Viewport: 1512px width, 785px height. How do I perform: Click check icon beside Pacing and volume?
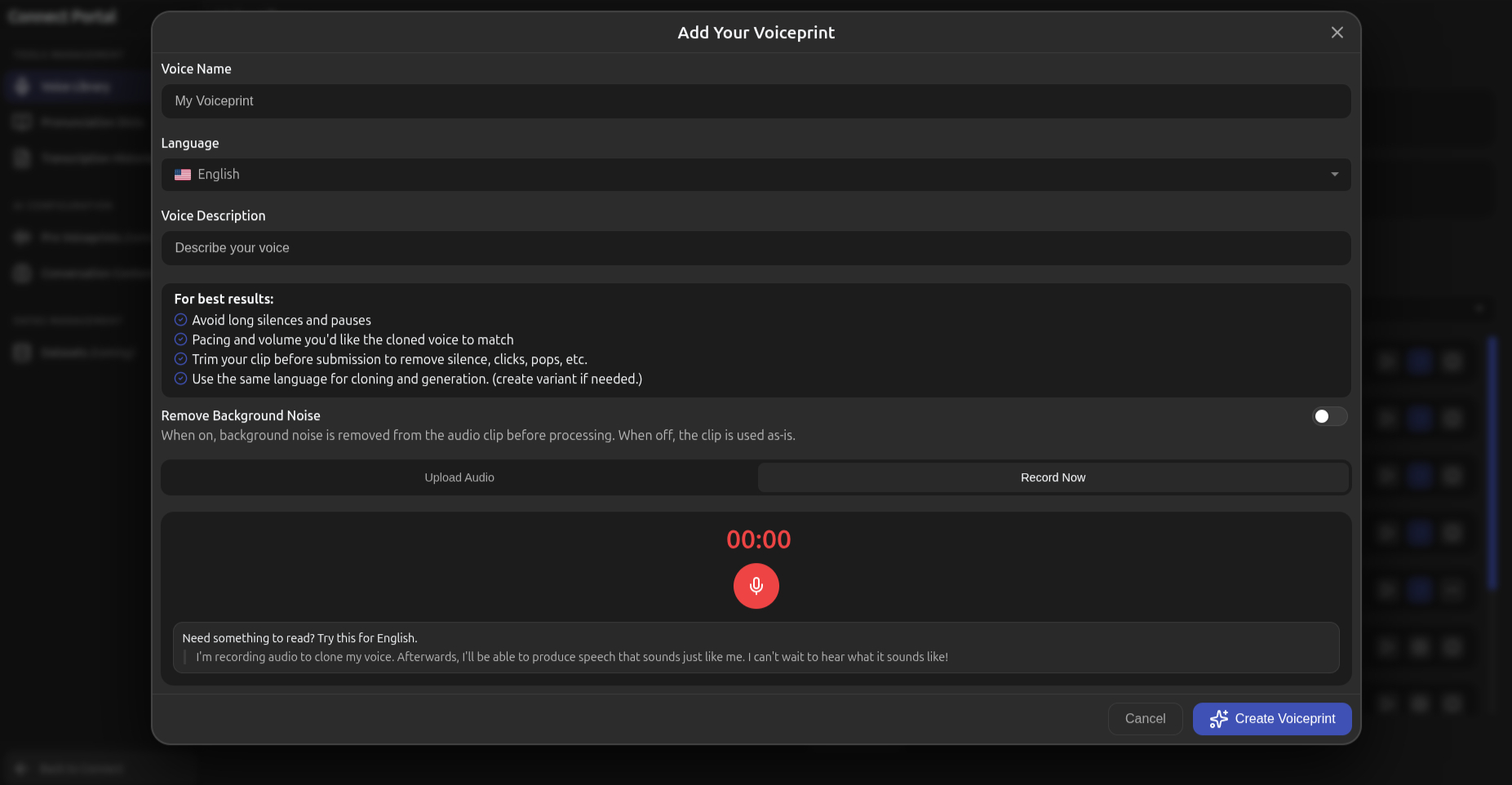(181, 339)
